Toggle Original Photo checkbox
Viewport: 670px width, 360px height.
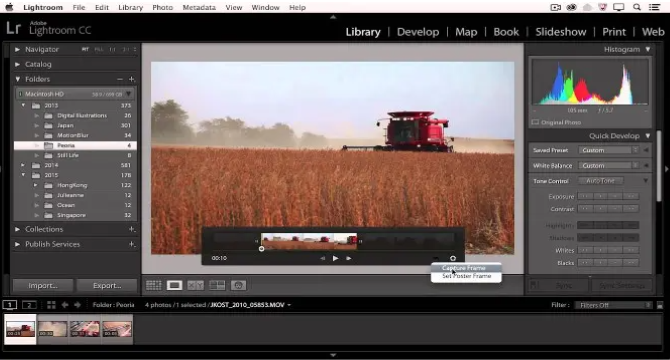click(535, 122)
